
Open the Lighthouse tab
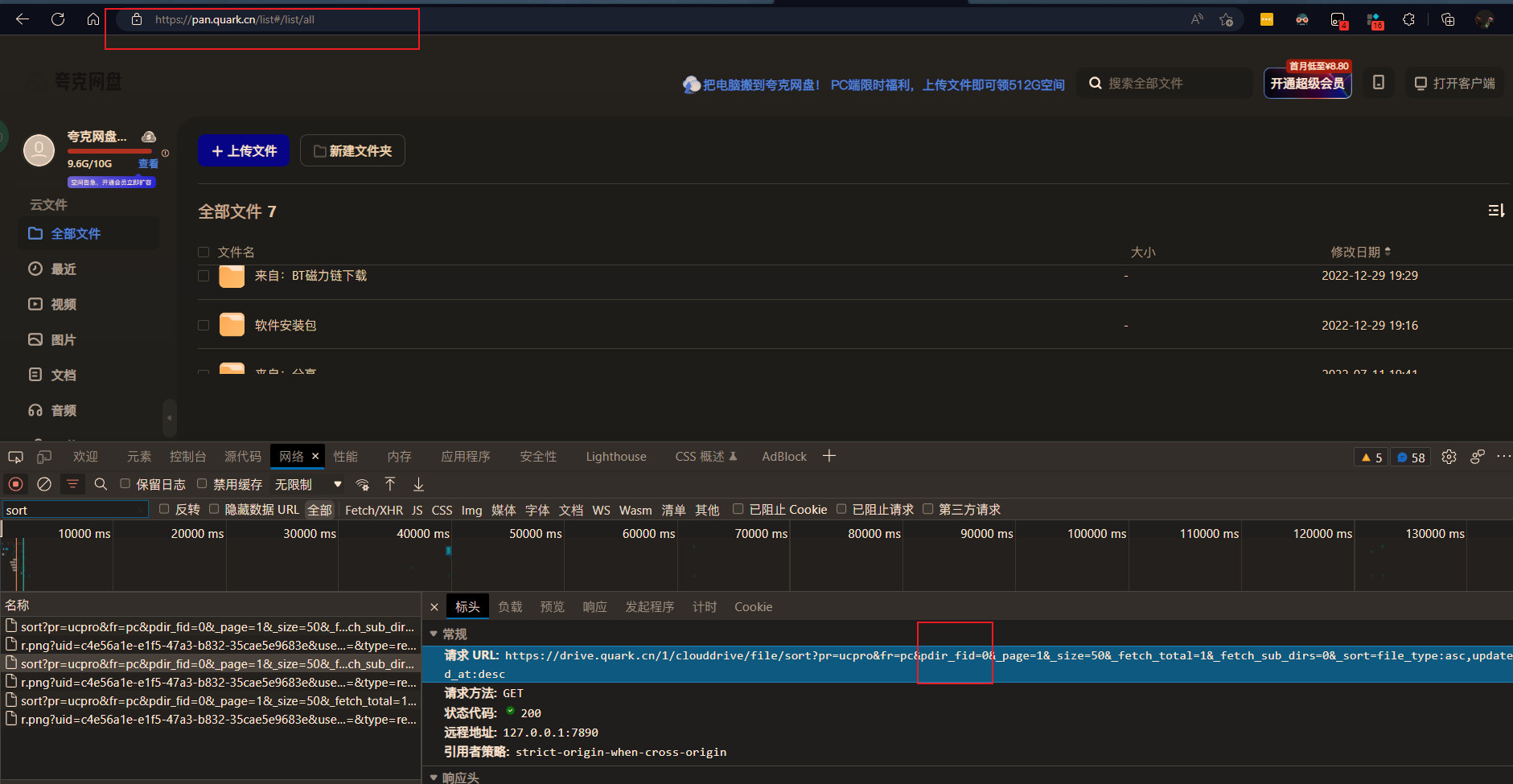[616, 457]
